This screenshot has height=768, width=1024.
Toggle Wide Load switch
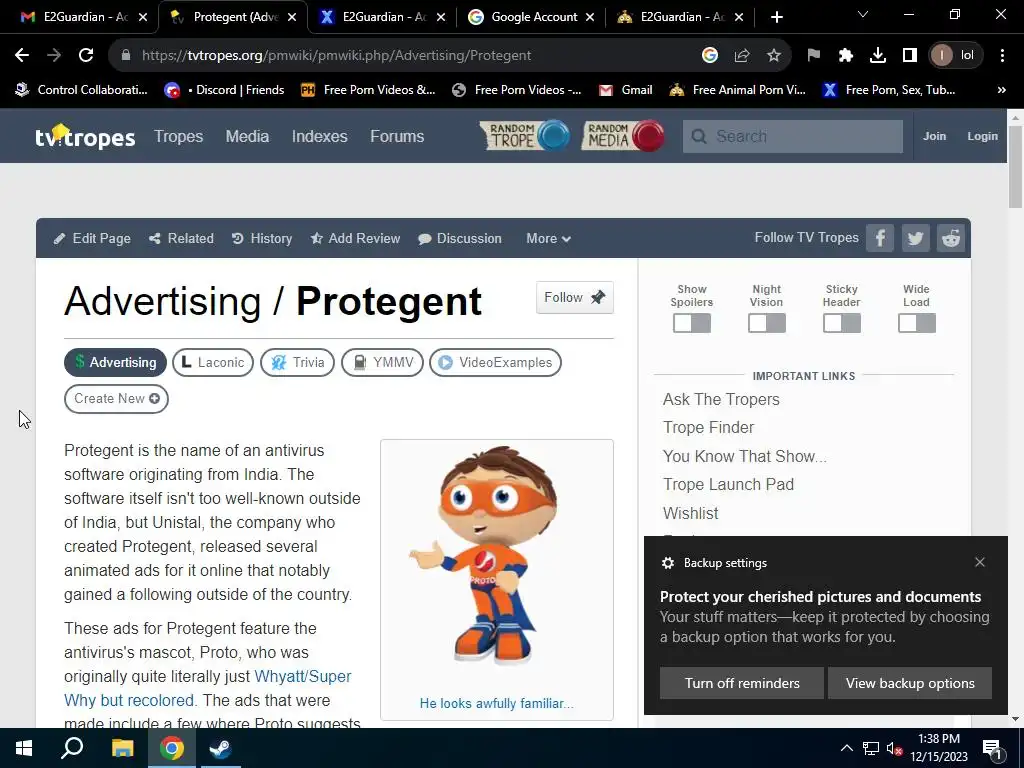click(917, 323)
